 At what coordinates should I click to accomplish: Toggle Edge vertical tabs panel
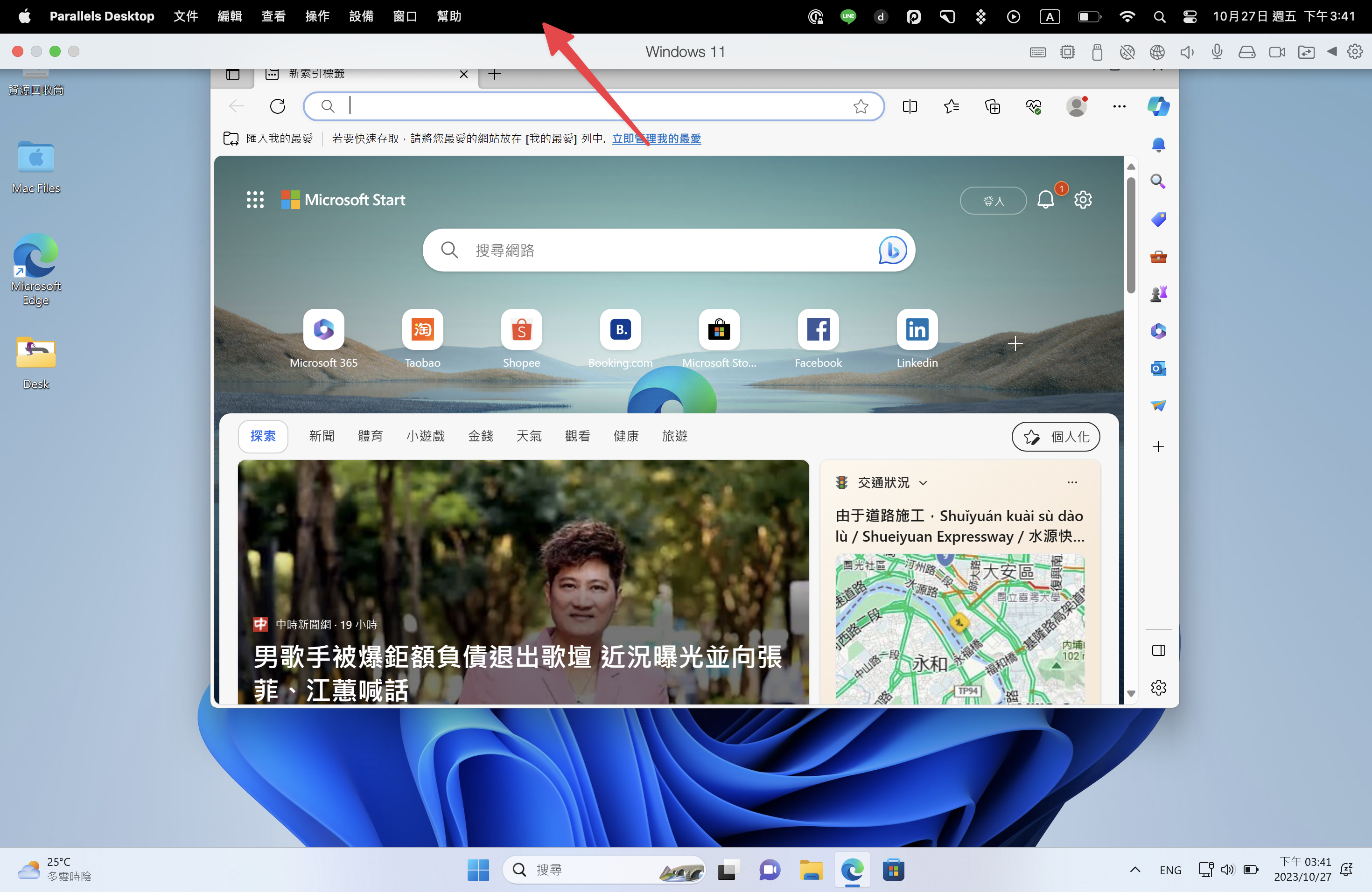coord(233,74)
